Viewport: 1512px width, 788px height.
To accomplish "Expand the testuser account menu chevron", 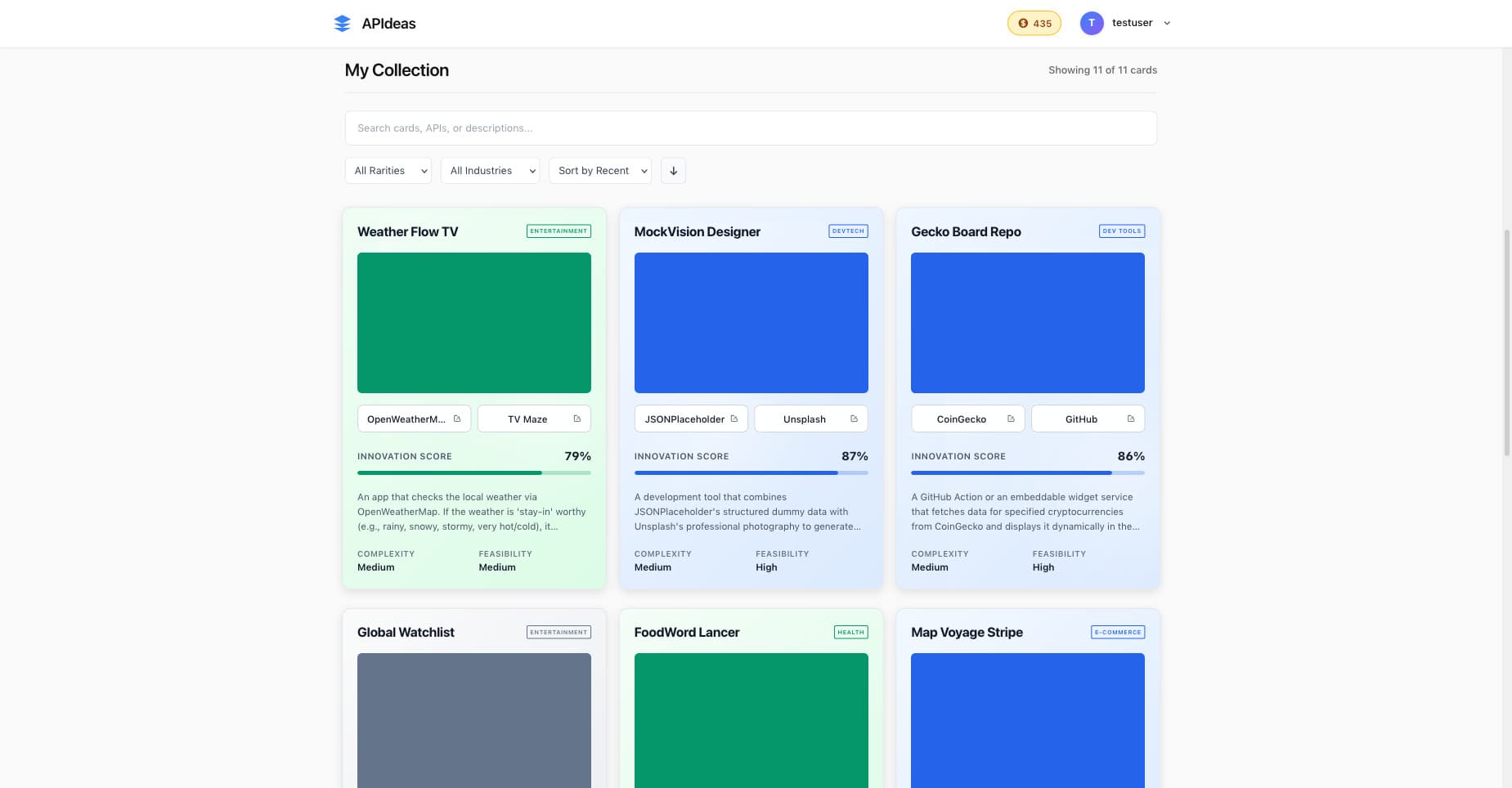I will pos(1167,24).
